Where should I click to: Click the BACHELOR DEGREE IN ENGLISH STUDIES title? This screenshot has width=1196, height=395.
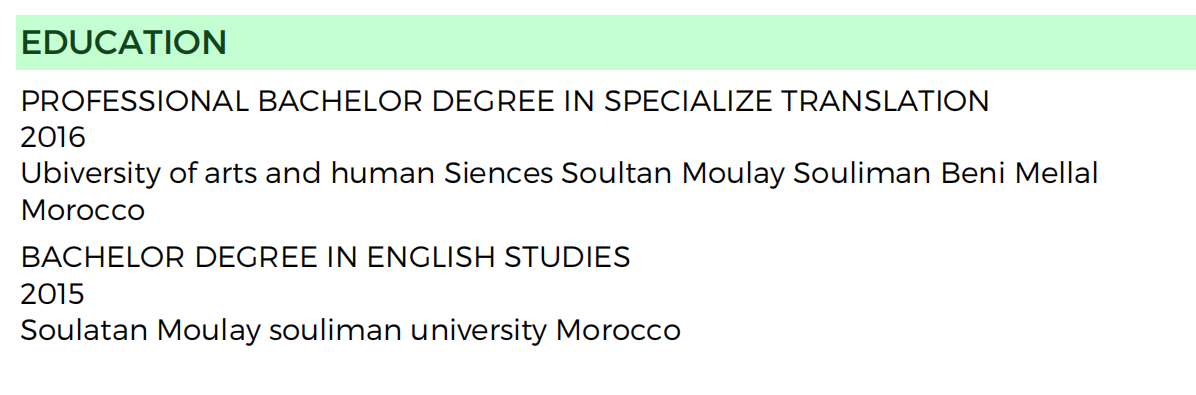coord(325,258)
